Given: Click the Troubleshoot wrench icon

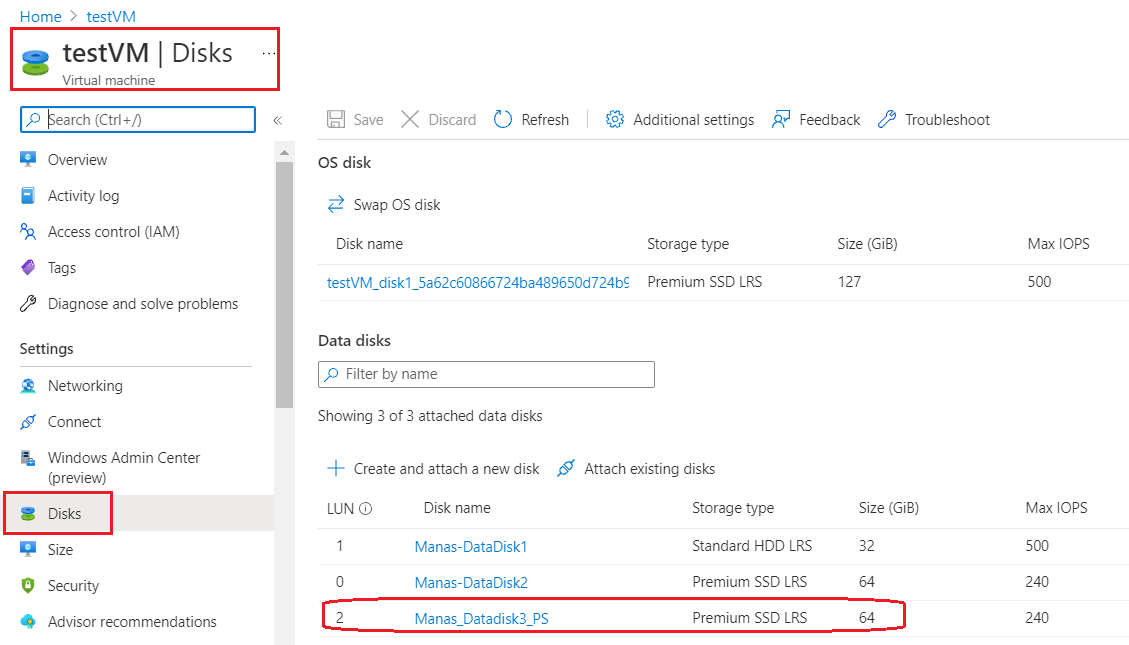Looking at the screenshot, I should point(887,119).
